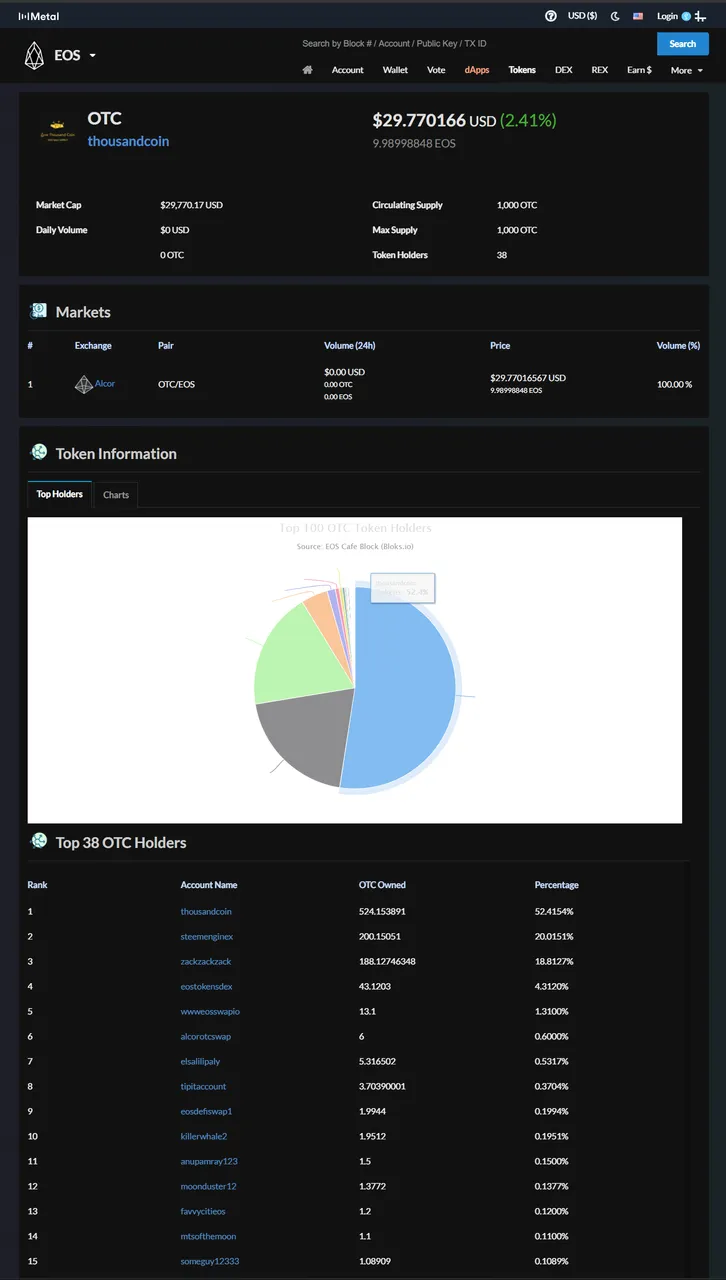Click the OTC/EOS pair text

coord(176,384)
